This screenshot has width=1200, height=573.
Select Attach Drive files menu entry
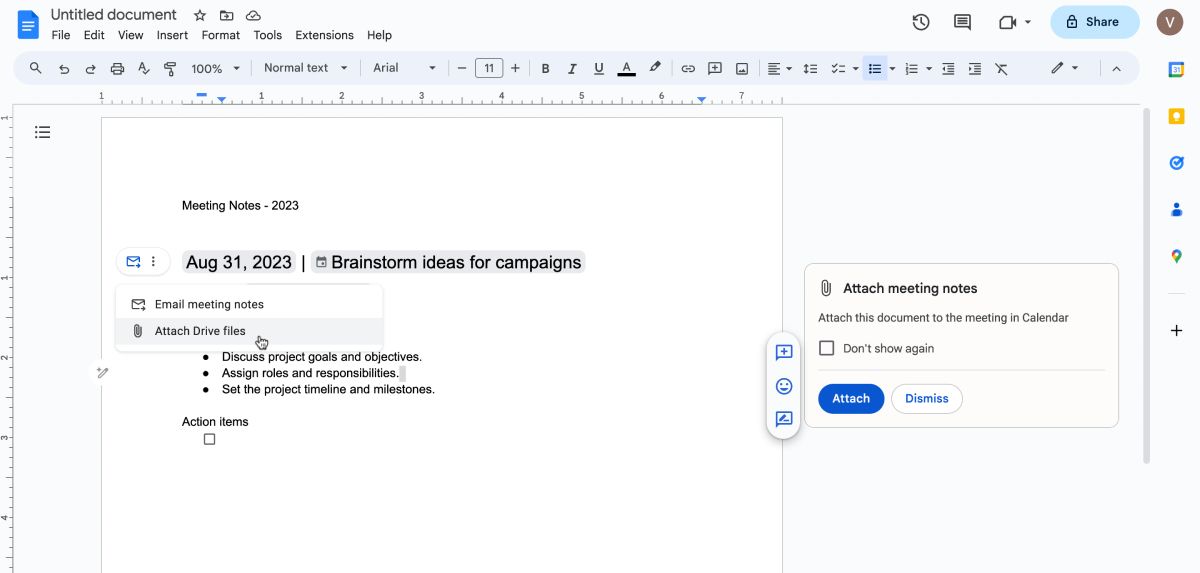tap(200, 331)
